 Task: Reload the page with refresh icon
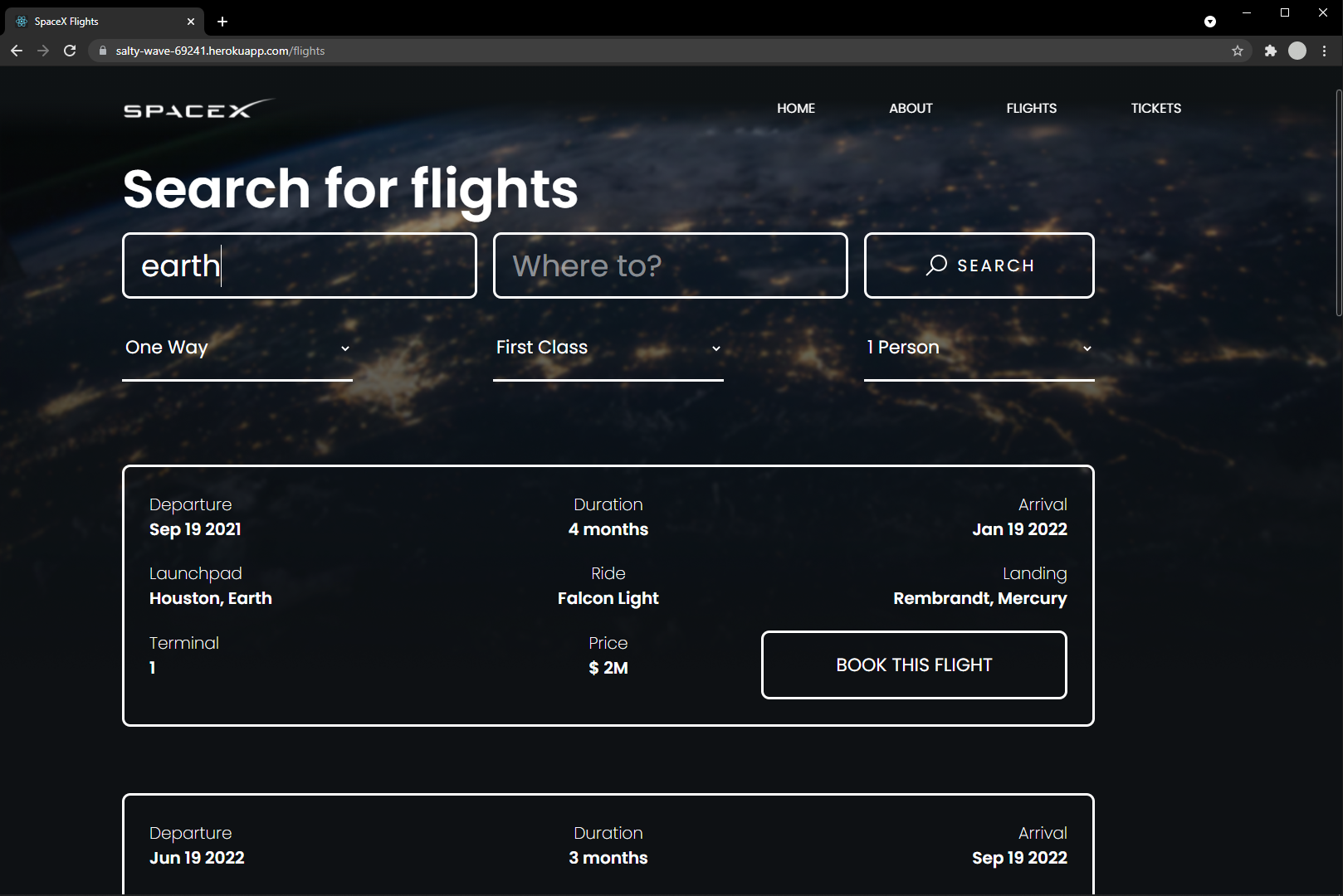click(70, 51)
